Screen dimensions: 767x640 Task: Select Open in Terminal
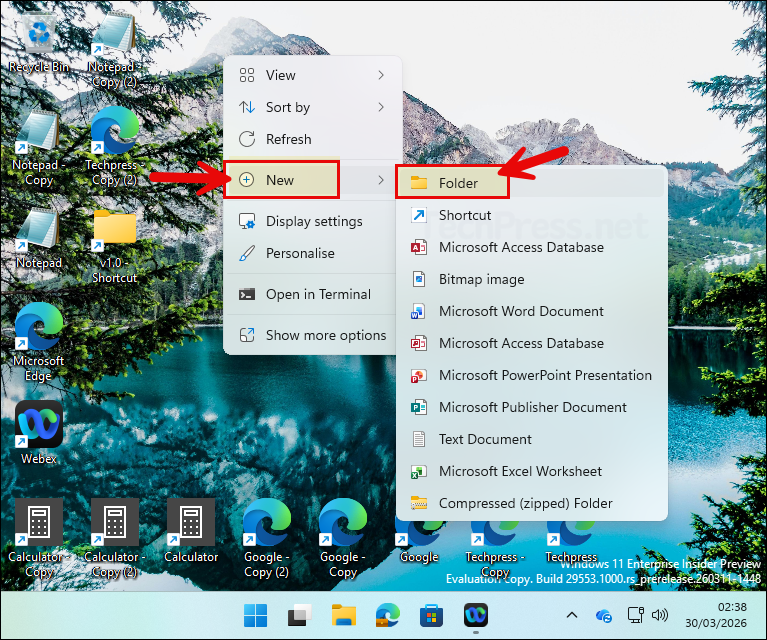(x=313, y=294)
